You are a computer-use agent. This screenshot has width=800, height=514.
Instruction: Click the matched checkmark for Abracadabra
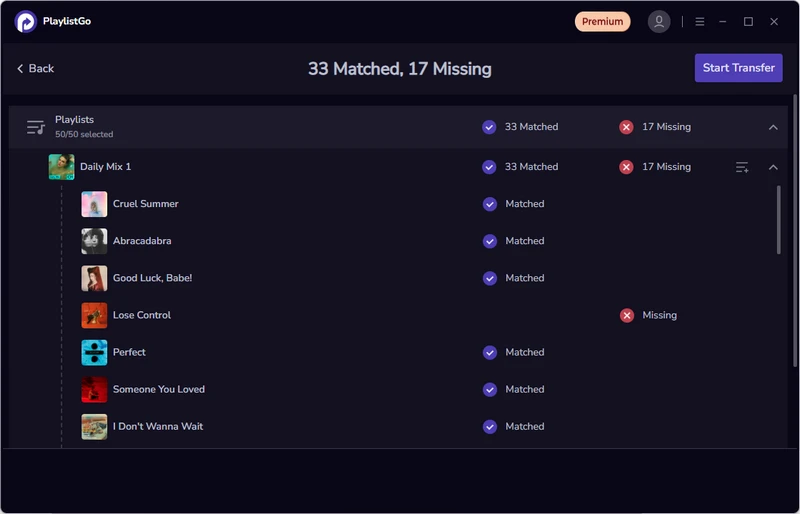pos(490,241)
